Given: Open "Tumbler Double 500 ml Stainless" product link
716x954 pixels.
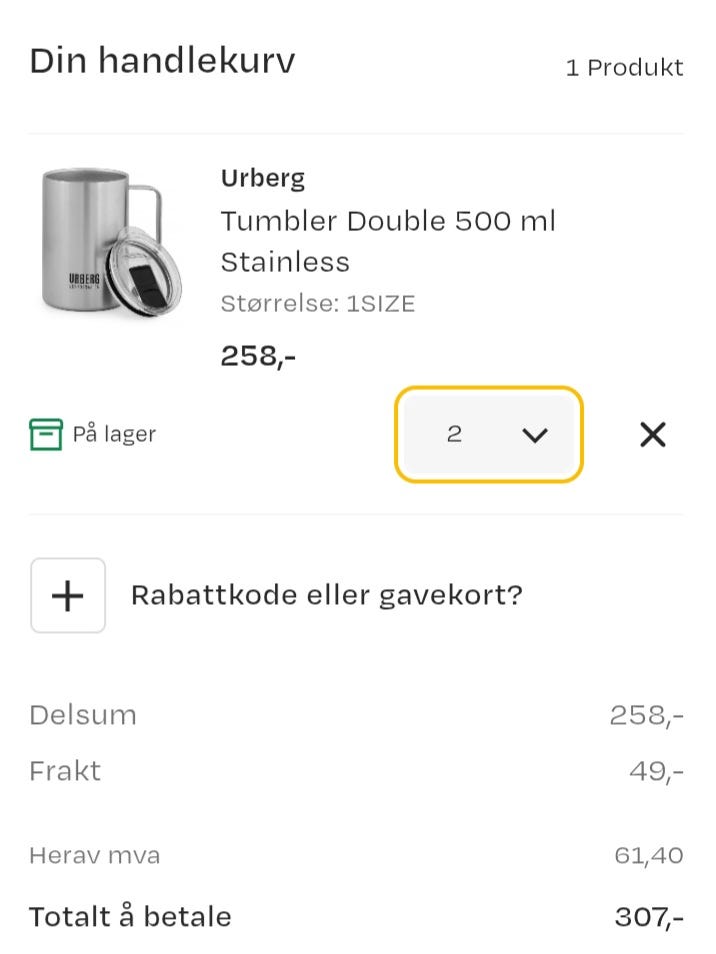Looking at the screenshot, I should point(387,241).
